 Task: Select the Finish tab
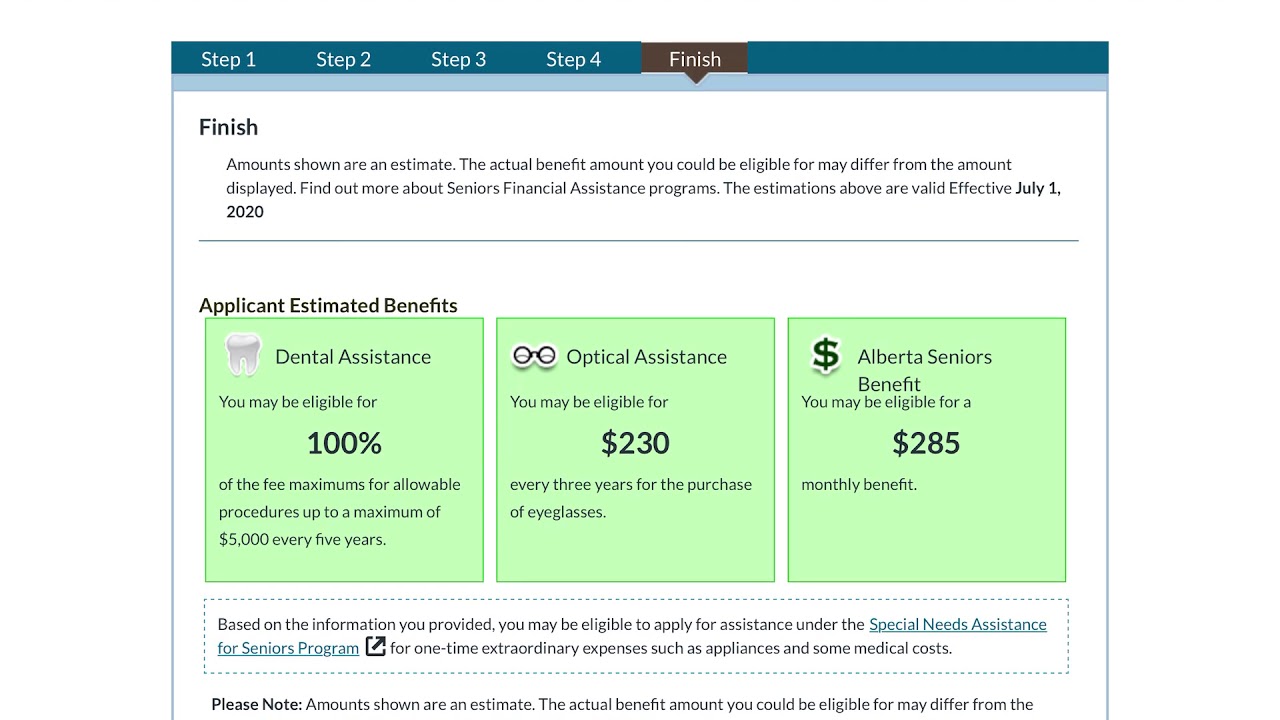[694, 59]
